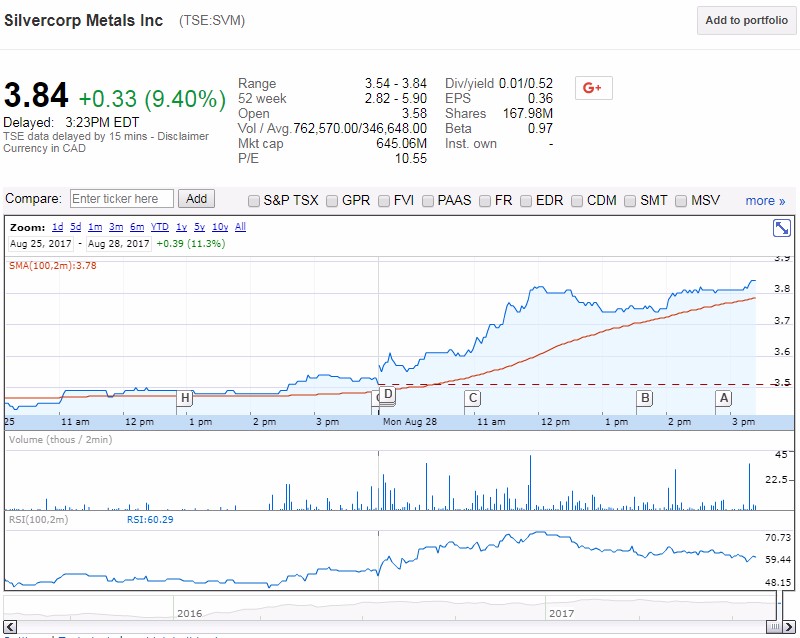Image resolution: width=800 pixels, height=638 pixels.
Task: Choose the YTD zoom range
Action: 160,227
